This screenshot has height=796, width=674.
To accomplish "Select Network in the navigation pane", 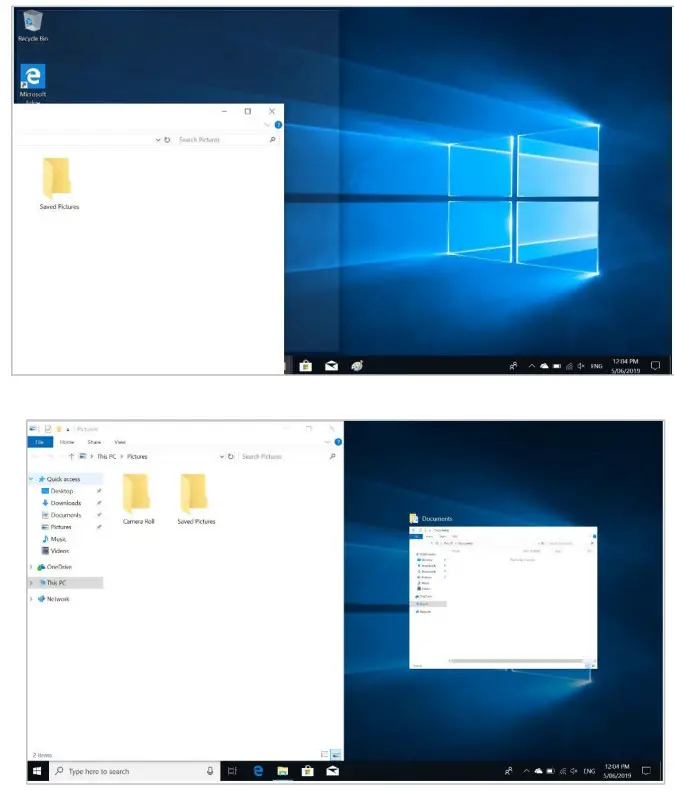I will pos(58,599).
